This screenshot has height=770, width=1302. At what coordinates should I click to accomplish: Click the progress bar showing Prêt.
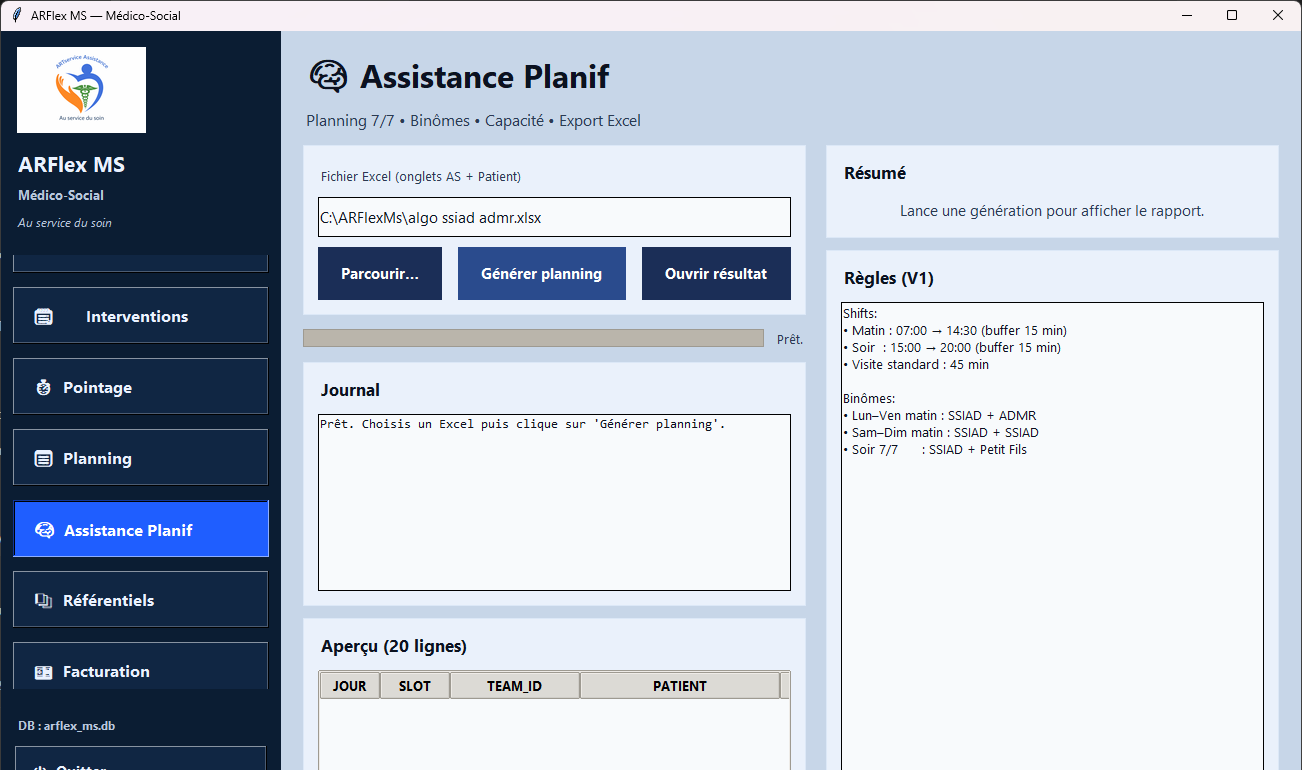pyautogui.click(x=533, y=338)
